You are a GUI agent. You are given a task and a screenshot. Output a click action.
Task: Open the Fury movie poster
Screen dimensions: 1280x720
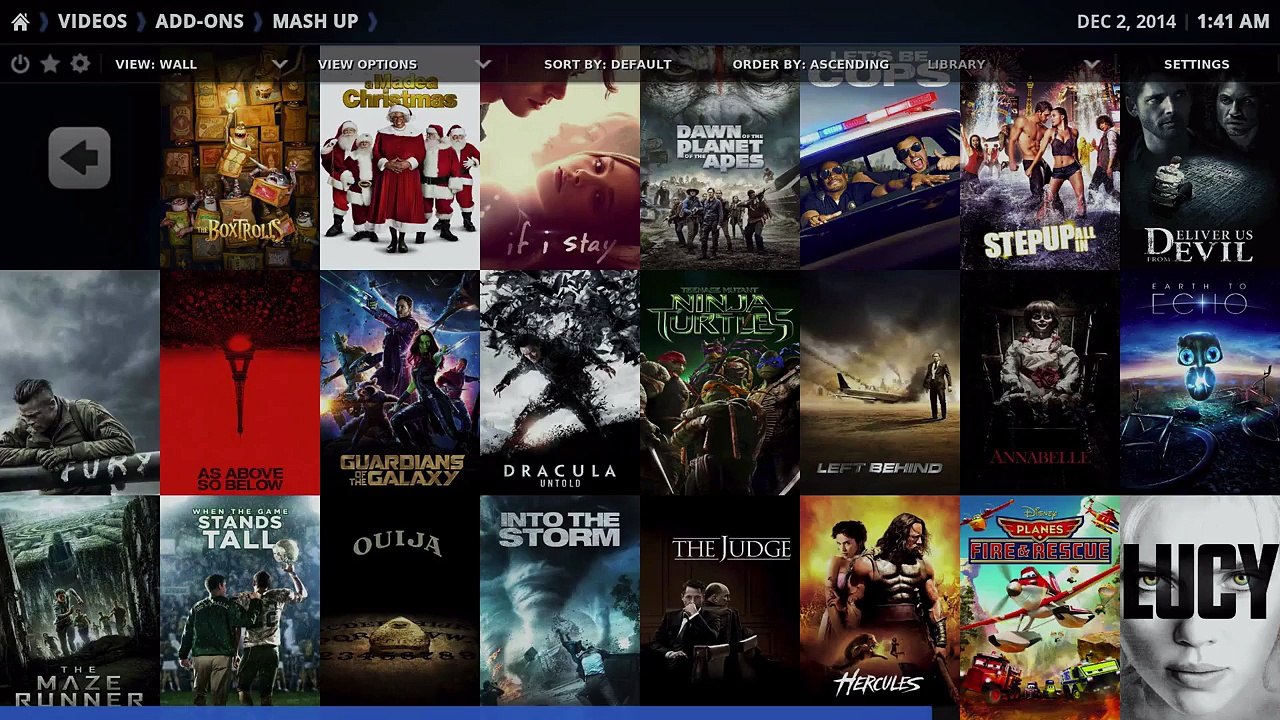pos(80,383)
